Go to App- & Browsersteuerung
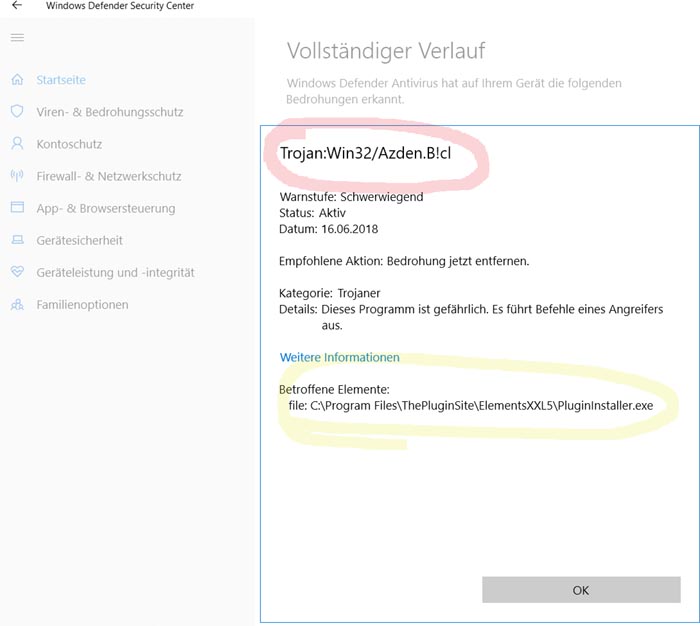The image size is (700, 626). click(x=106, y=209)
